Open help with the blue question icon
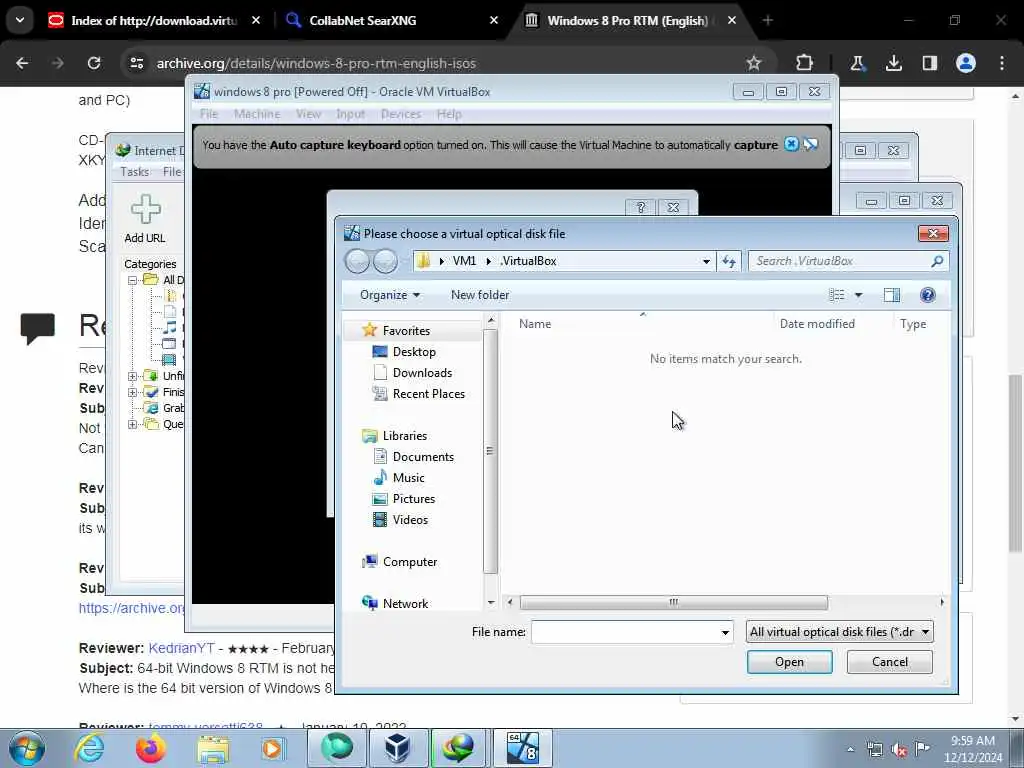Image resolution: width=1024 pixels, height=768 pixels. (927, 295)
